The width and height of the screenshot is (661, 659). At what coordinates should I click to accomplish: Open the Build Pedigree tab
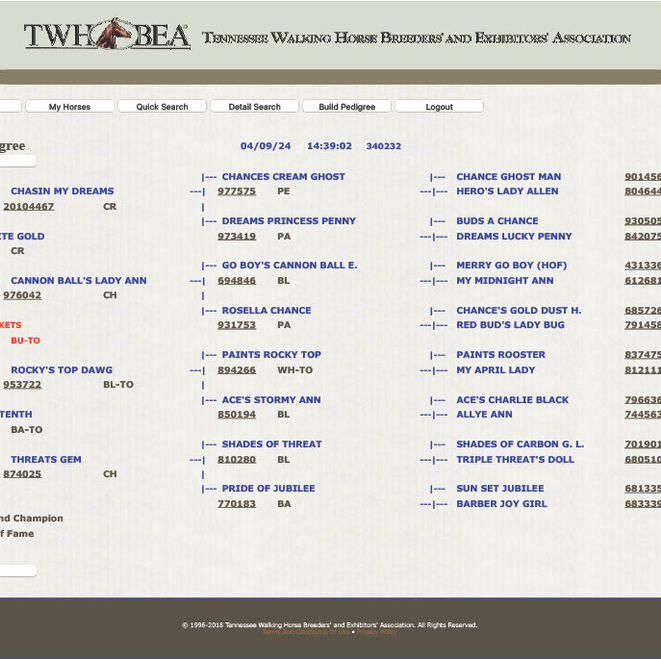click(x=347, y=107)
